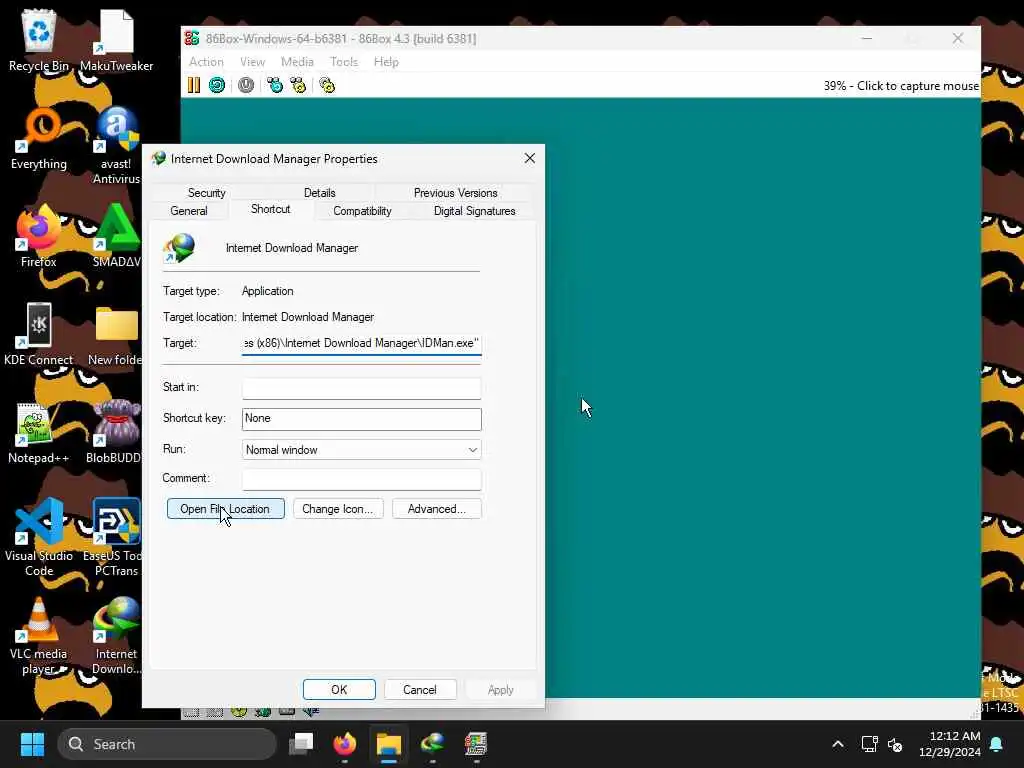Open 86Box settings gear icon

point(327,85)
